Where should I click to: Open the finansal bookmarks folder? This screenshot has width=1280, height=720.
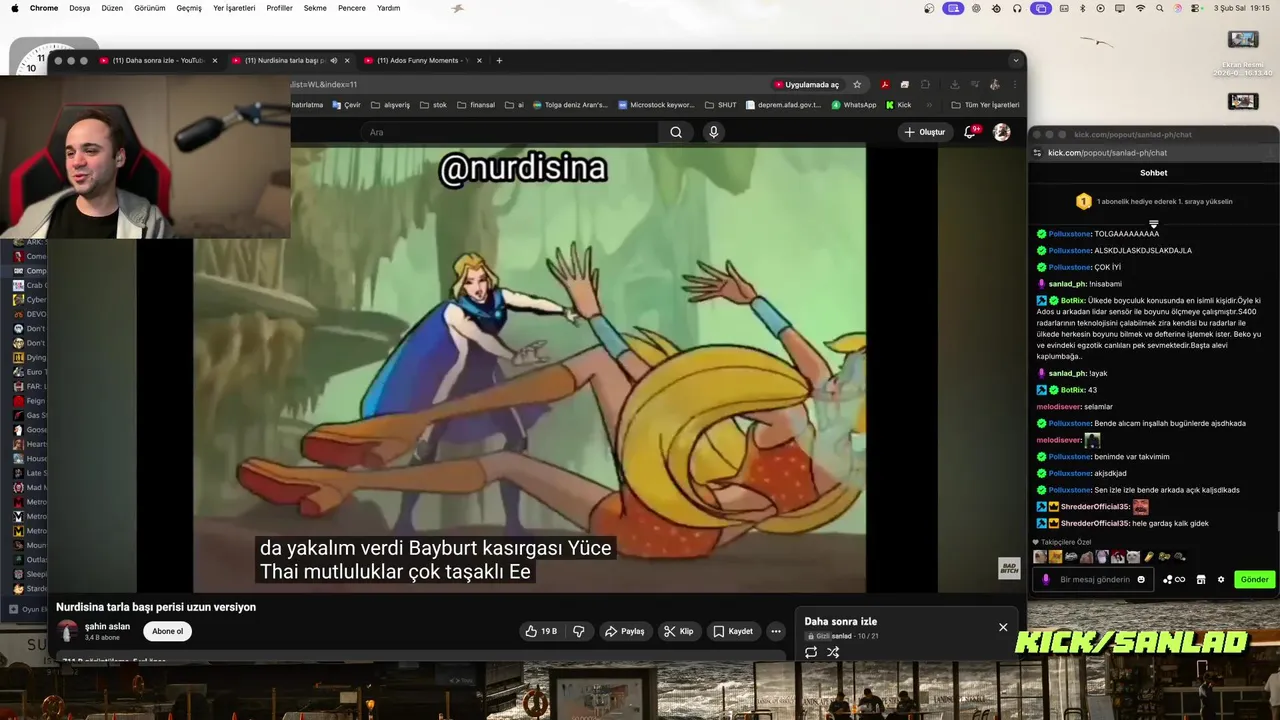[x=475, y=105]
